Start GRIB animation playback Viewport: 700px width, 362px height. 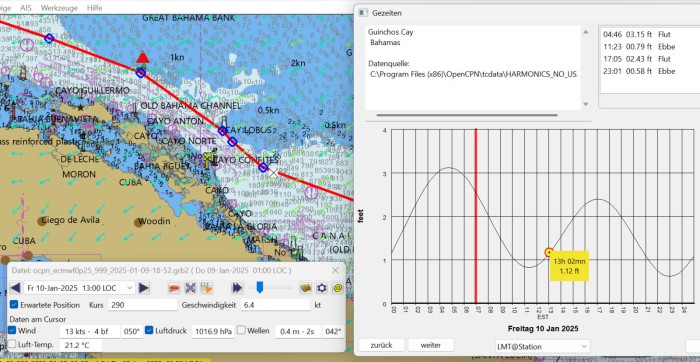[237, 288]
